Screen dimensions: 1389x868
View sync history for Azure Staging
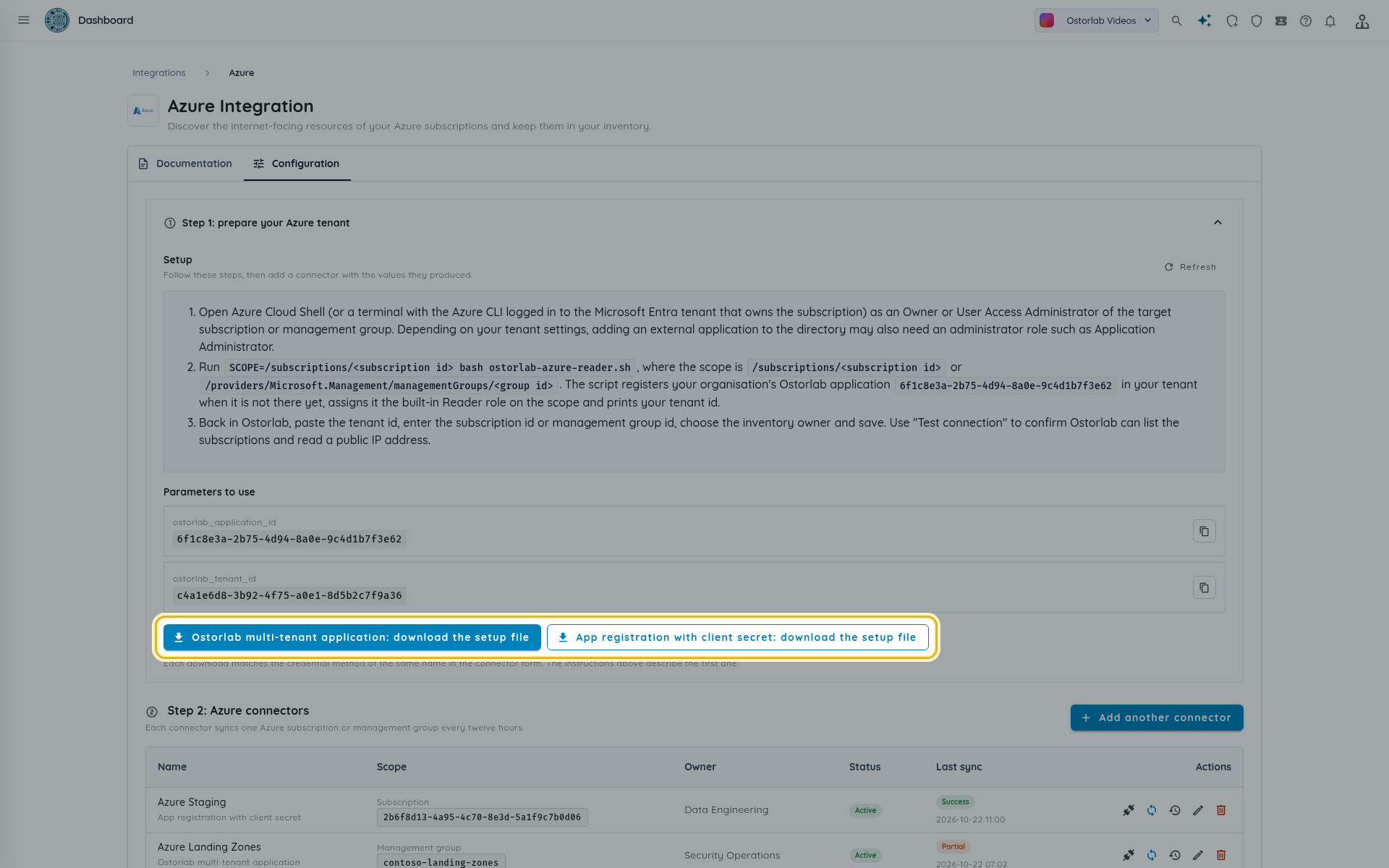[x=1175, y=810]
